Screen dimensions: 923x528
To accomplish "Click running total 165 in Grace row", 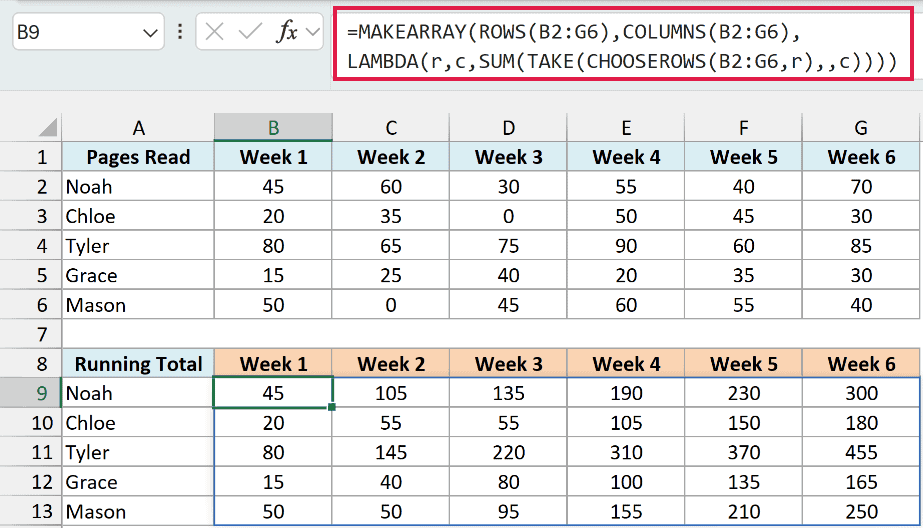I will point(861,481).
